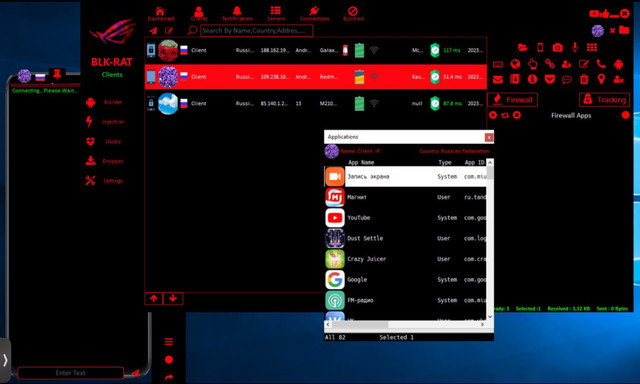
Task: Open the Blocked tab
Action: tap(353, 13)
